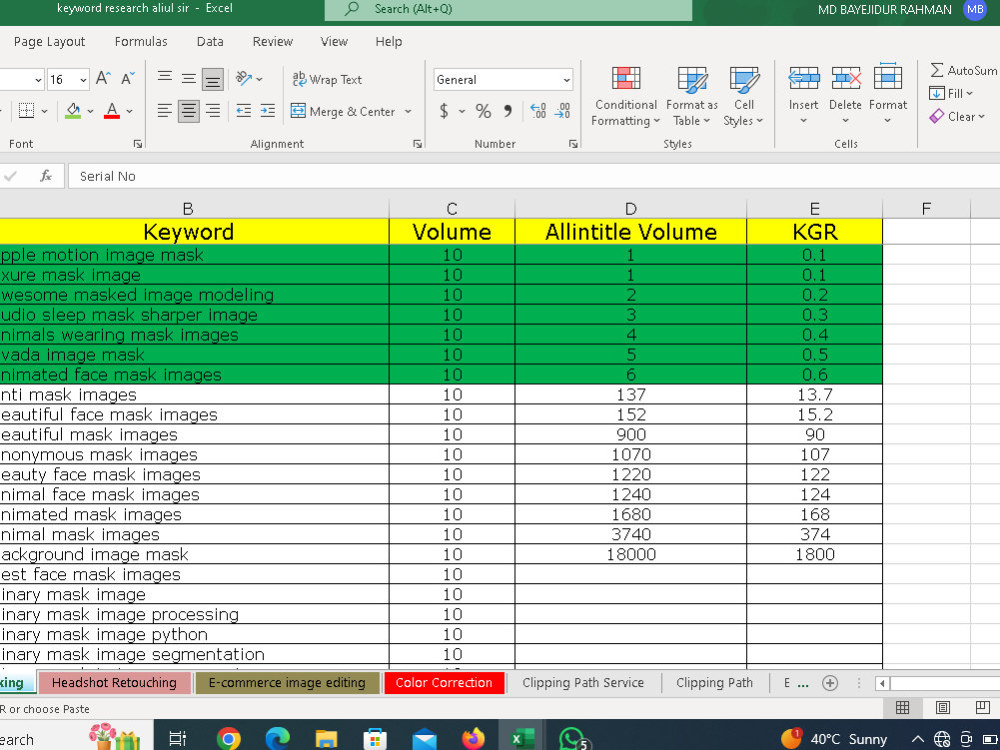Open WhatsApp from the taskbar

click(x=572, y=739)
